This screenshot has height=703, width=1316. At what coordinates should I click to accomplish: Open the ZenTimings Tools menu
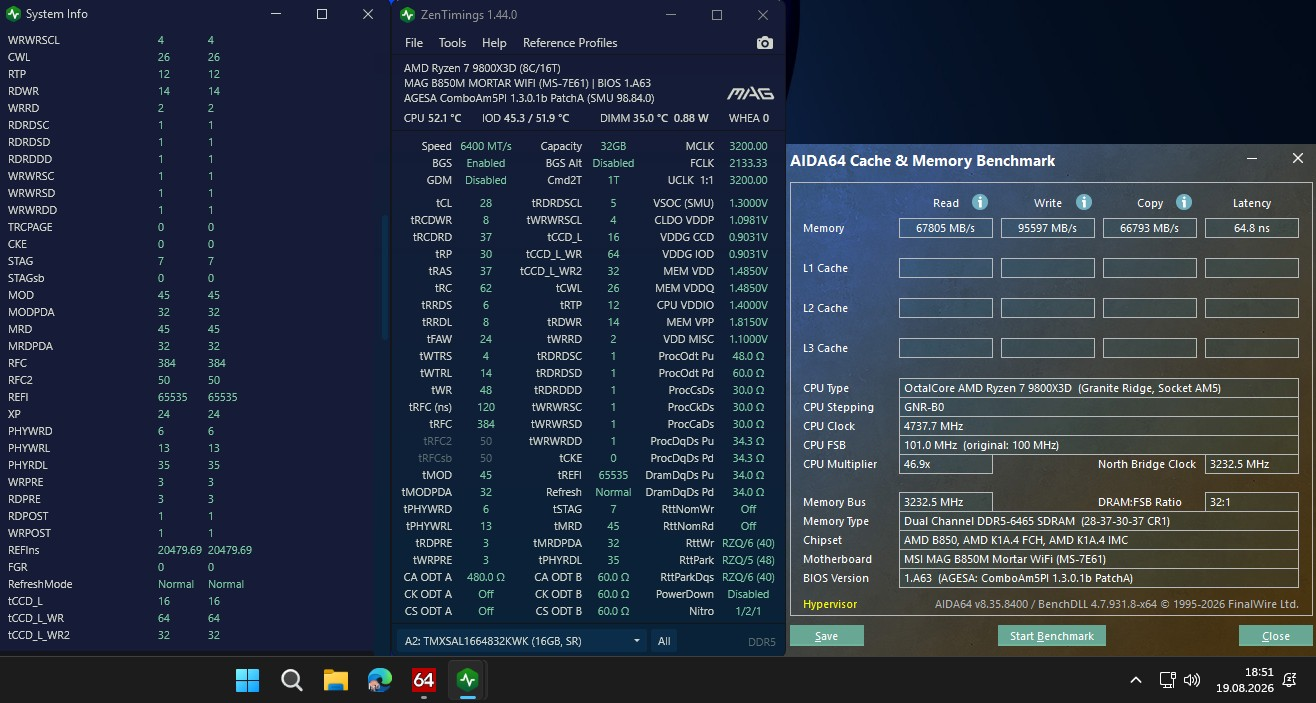[452, 43]
